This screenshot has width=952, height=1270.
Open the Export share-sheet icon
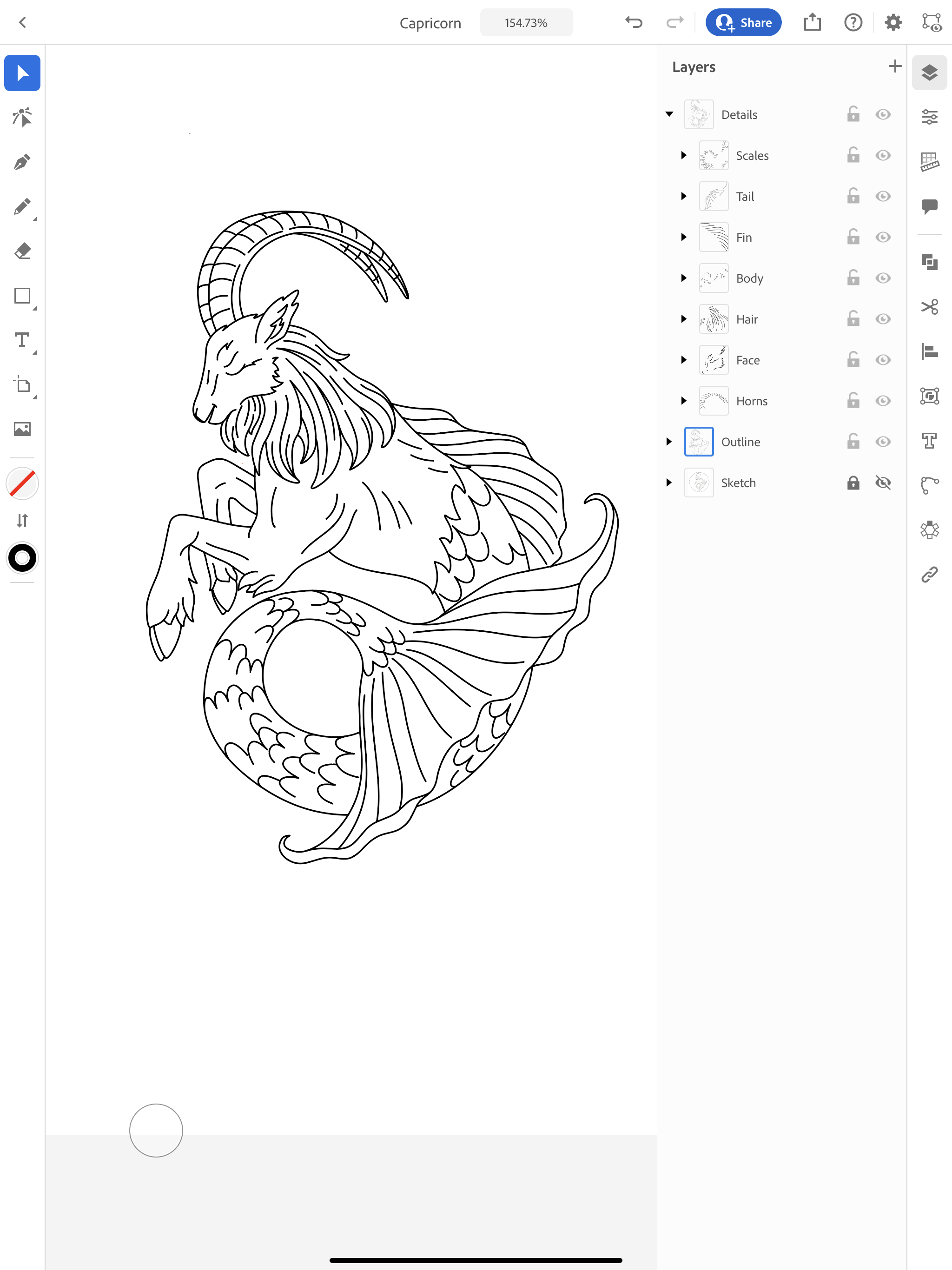(x=813, y=22)
